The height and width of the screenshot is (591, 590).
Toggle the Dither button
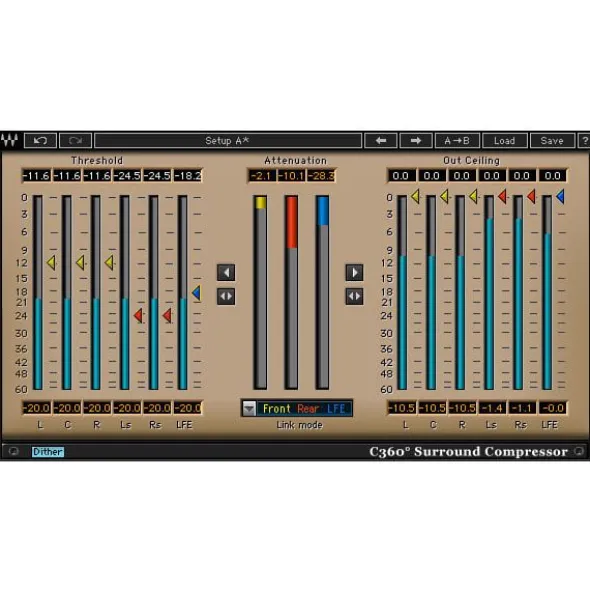(x=48, y=452)
